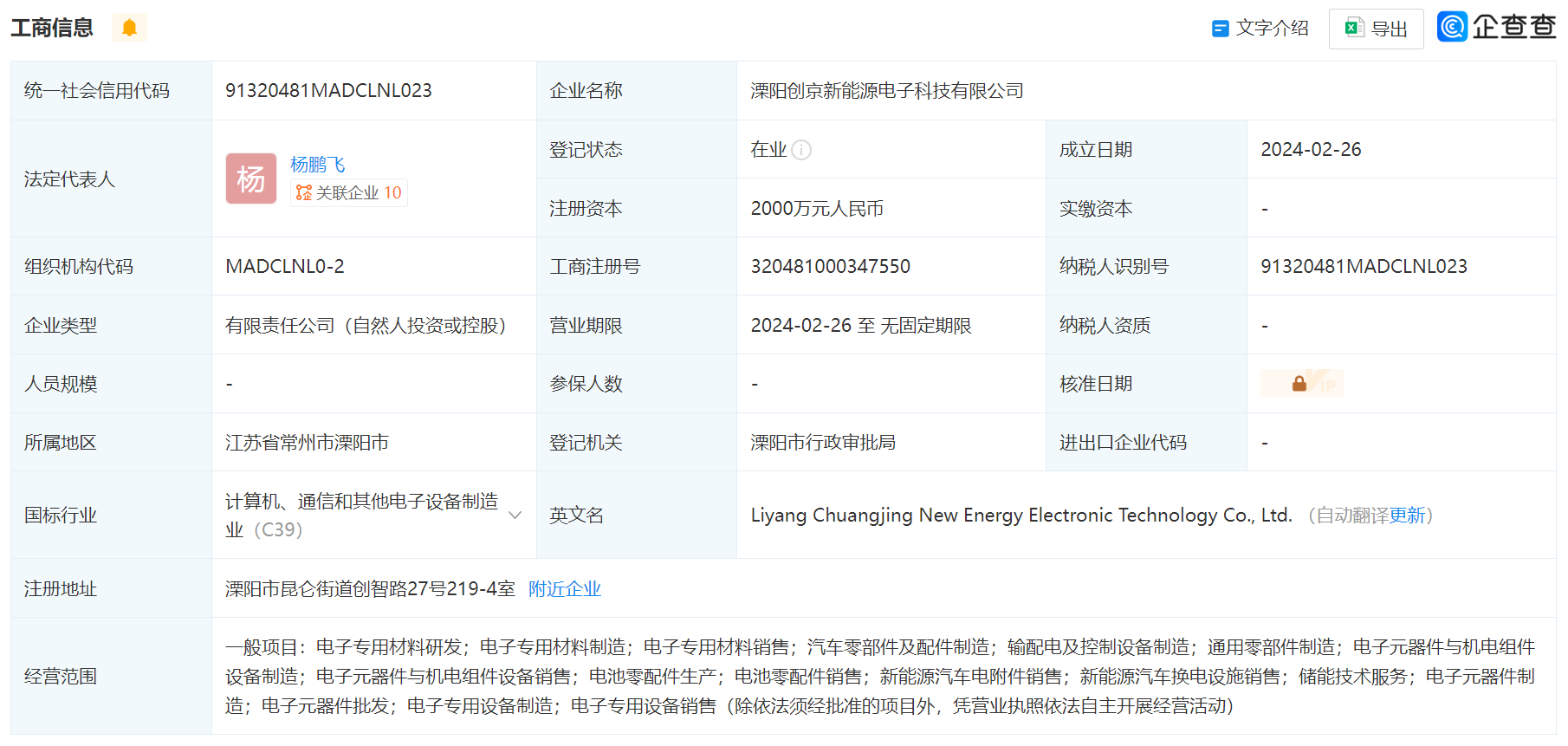Click the 工商注册号 value 320481000347550
The width and height of the screenshot is (1568, 746).
830,267
